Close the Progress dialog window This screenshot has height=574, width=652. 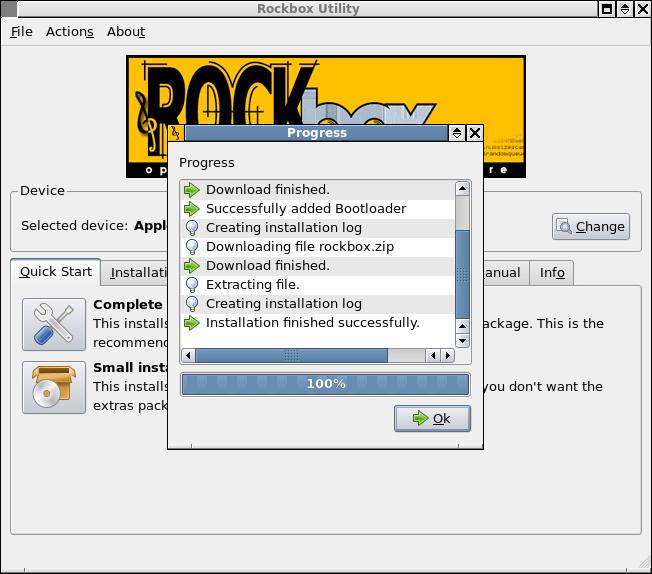(475, 133)
